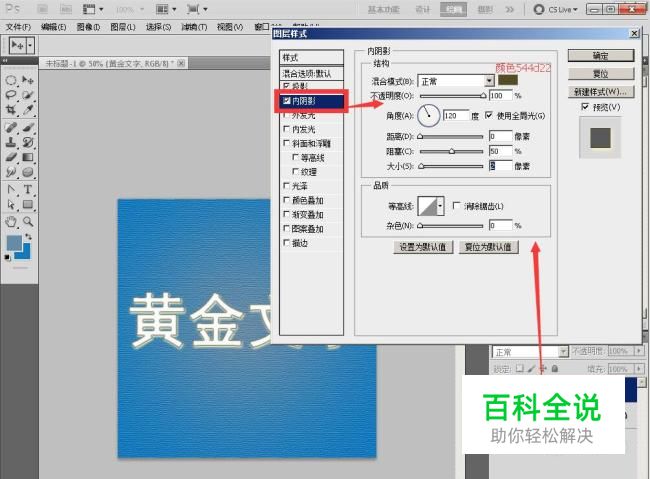Open the 视图(V) View menu

230,27
